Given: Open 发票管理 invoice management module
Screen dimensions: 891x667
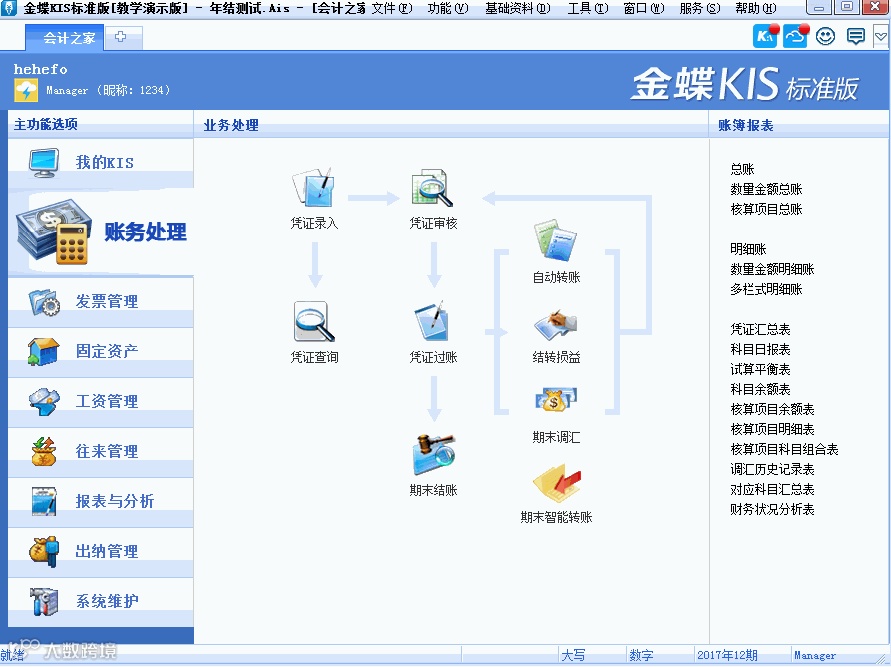Looking at the screenshot, I should [x=101, y=302].
